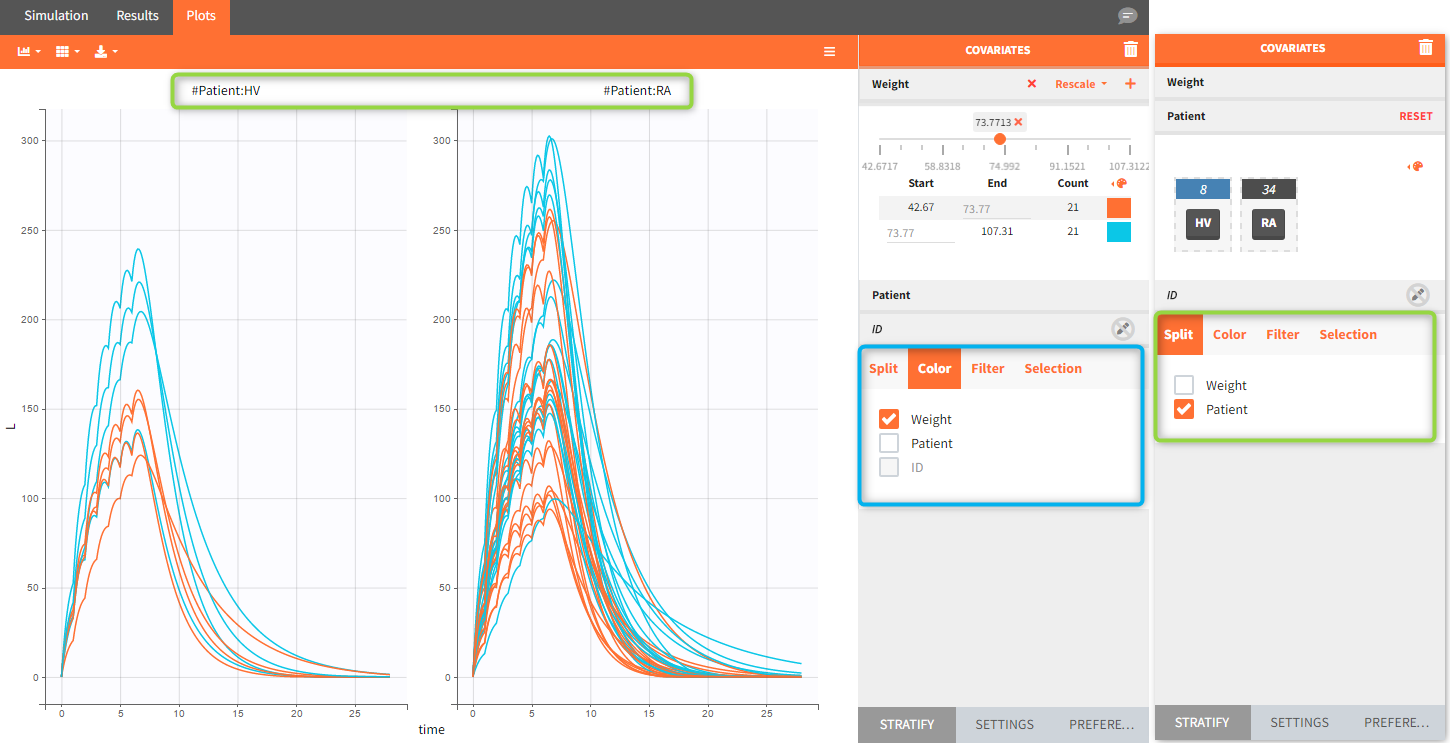Screen dimensions: 1450x743
Task: Open the Filter tab in left panel
Action: (987, 368)
